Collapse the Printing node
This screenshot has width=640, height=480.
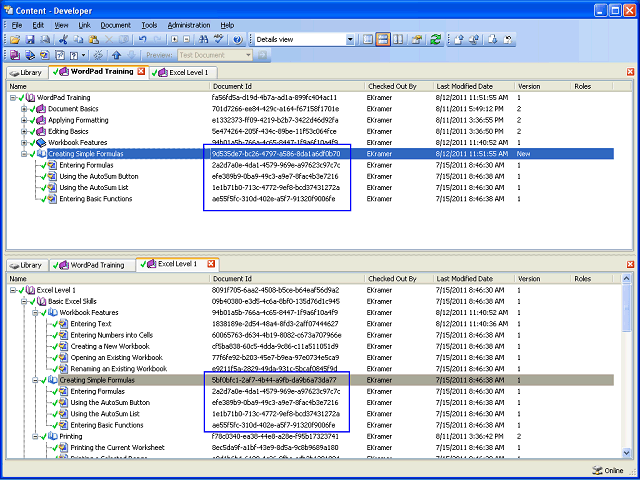point(36,436)
